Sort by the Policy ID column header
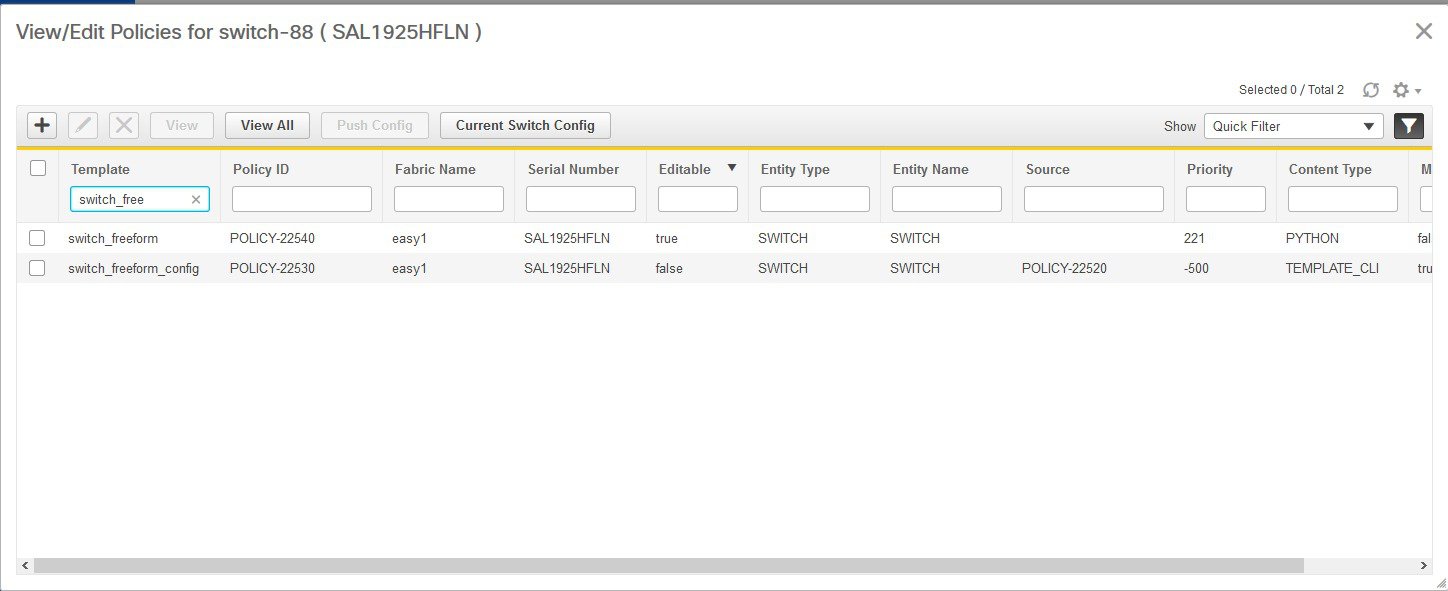Screen dimensions: 1448x591 pos(261,169)
